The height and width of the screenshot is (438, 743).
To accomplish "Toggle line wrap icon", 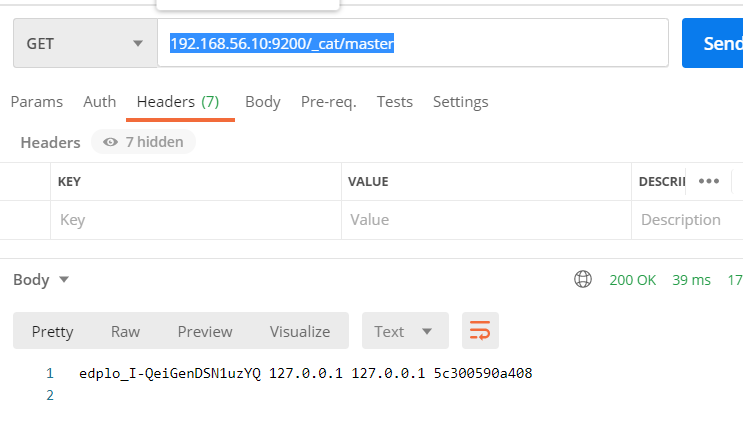I will [x=480, y=331].
